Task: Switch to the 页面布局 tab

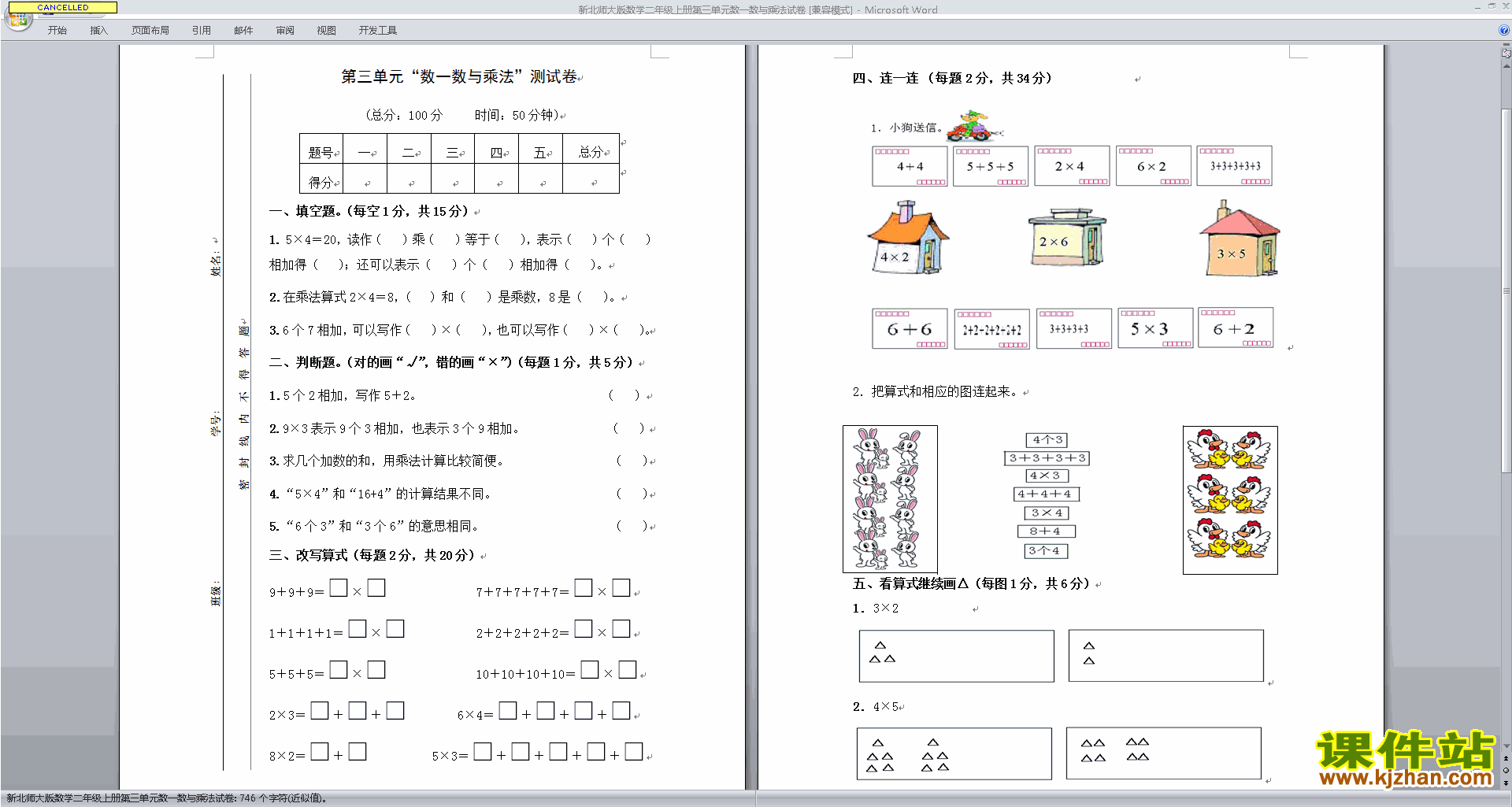Action: click(x=150, y=30)
